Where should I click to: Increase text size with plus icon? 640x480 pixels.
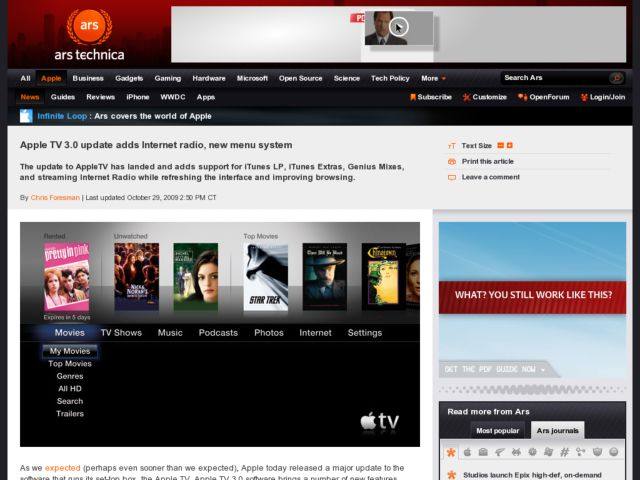point(509,146)
